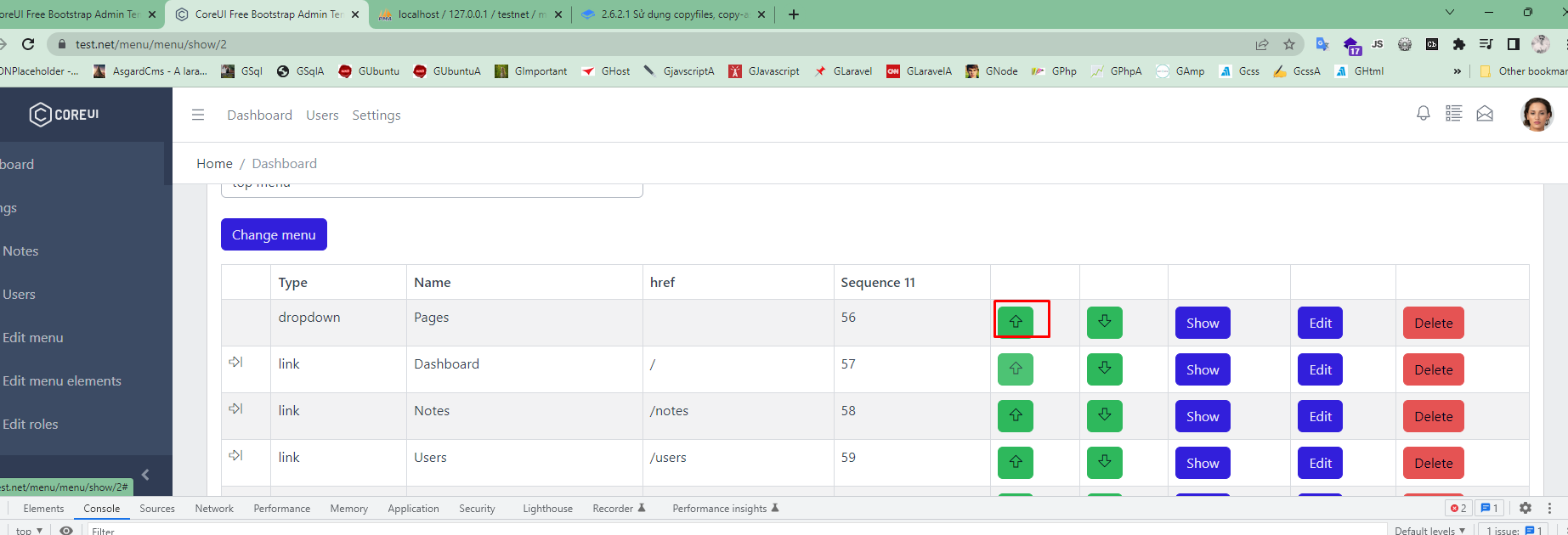This screenshot has height=535, width=1568.
Task: Collapse the sidebar using the chevron minimizer
Action: (145, 475)
